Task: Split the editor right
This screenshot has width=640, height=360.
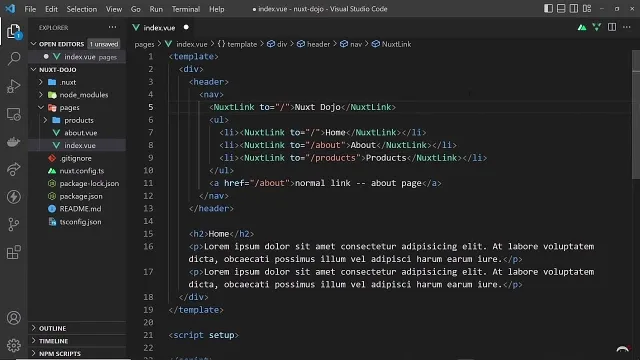Action: pos(611,27)
